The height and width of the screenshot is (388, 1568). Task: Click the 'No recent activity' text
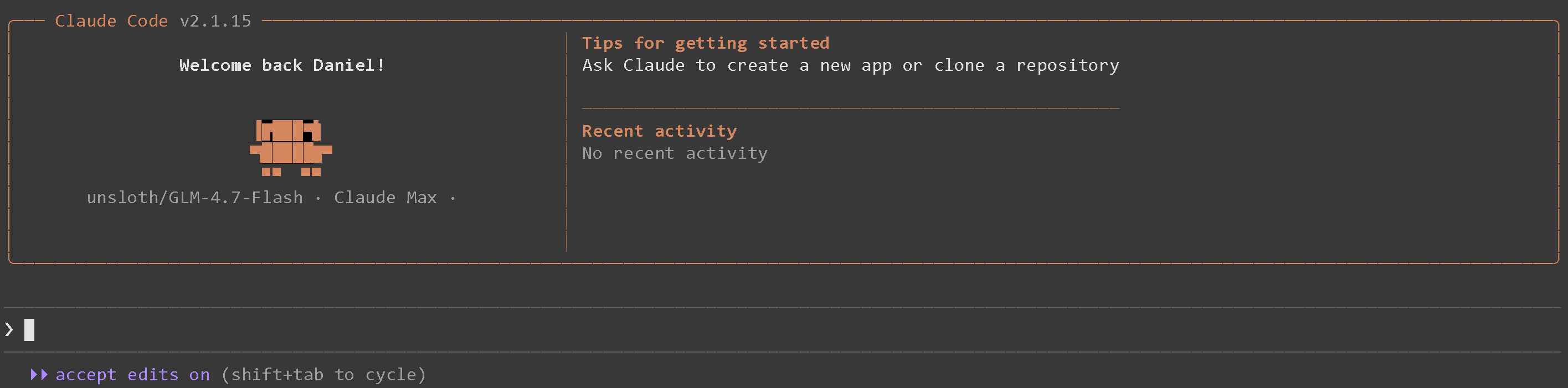(x=675, y=153)
